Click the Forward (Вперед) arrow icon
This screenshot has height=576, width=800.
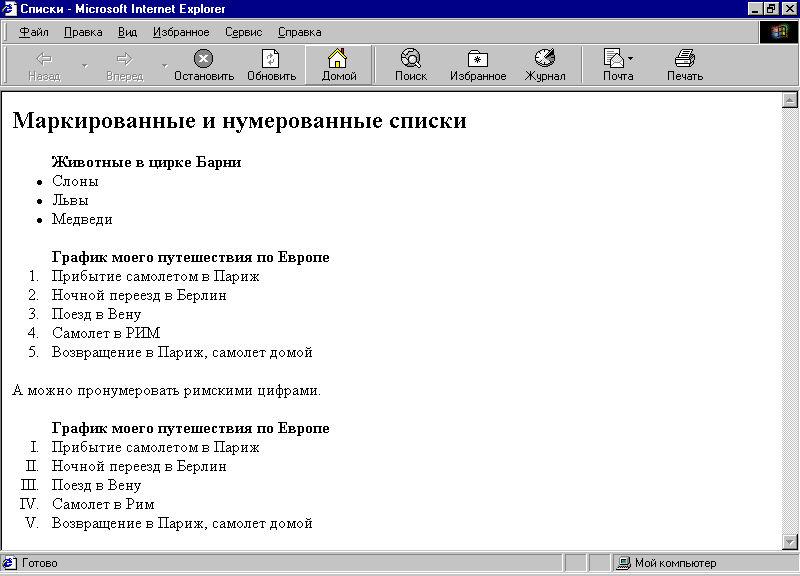tap(124, 59)
